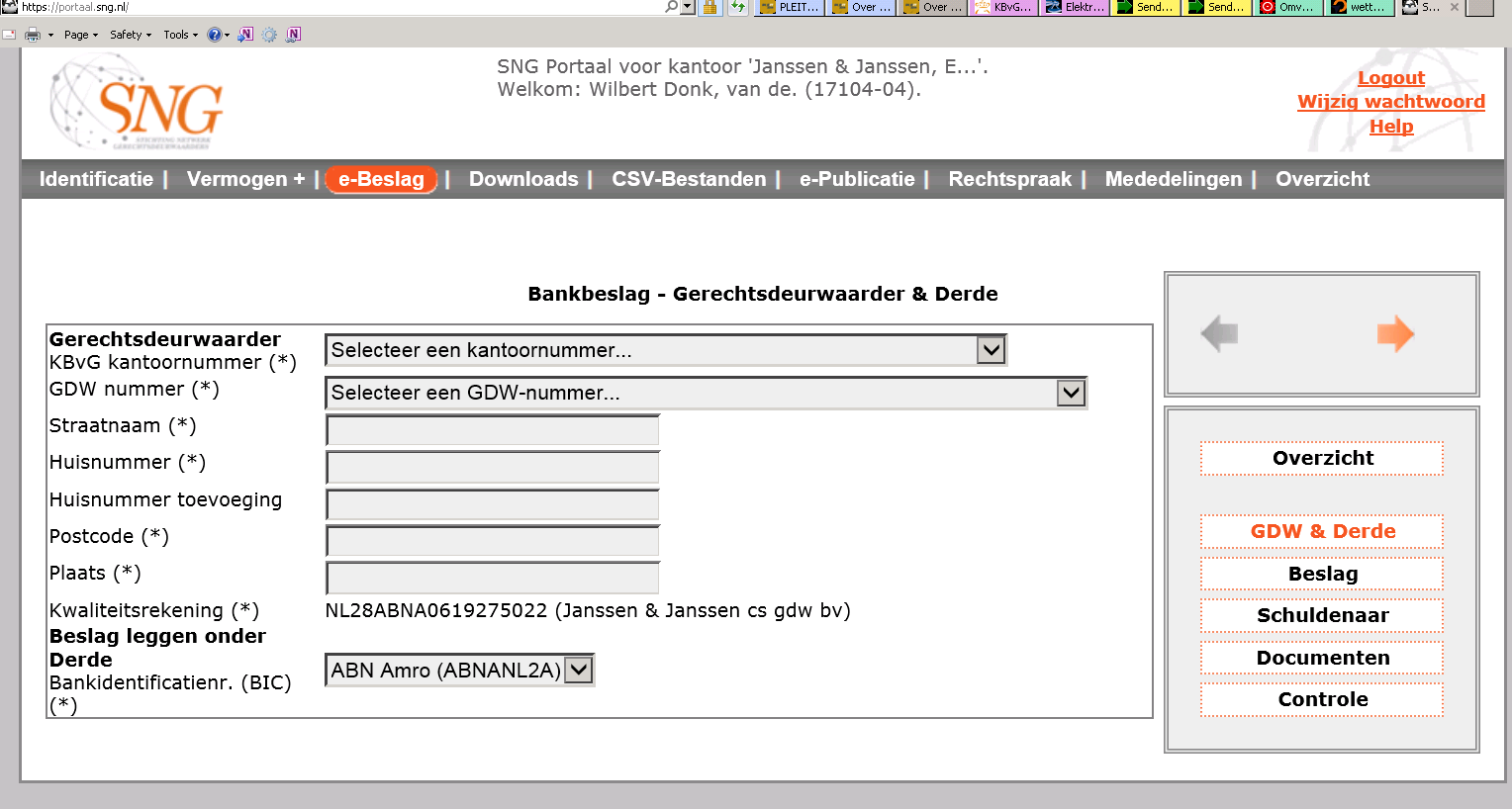Open the Mededelingen menu item
The height and width of the screenshot is (809, 1512).
click(x=1173, y=179)
